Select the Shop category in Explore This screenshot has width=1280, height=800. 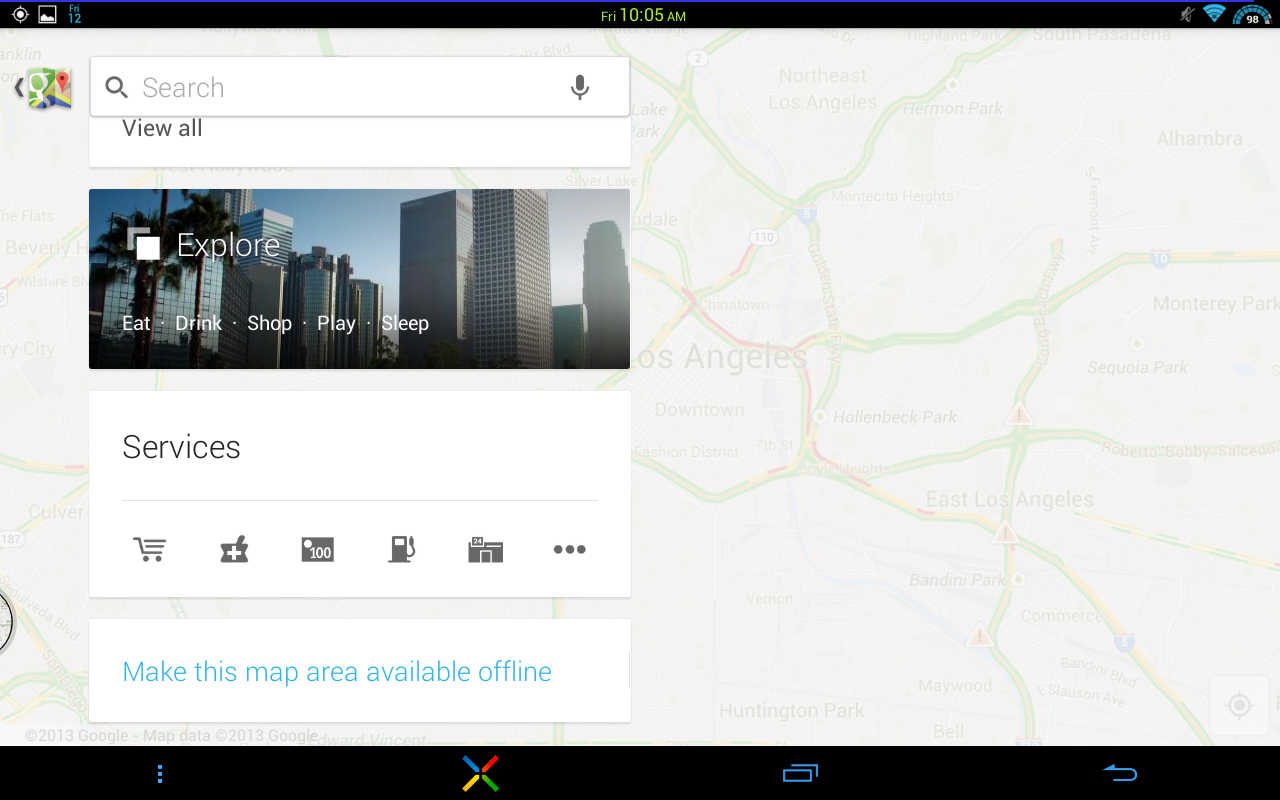tap(270, 323)
